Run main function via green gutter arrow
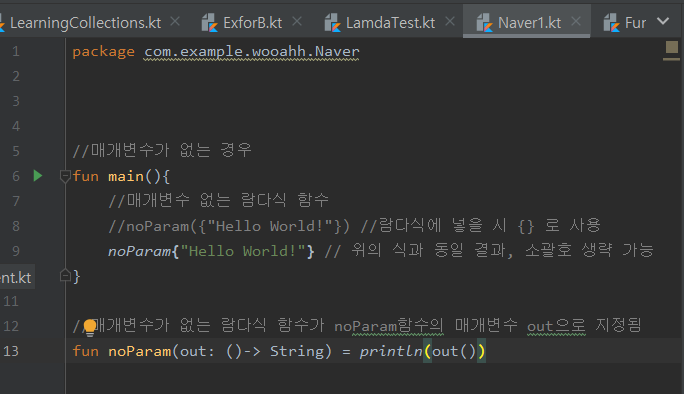 (38, 176)
